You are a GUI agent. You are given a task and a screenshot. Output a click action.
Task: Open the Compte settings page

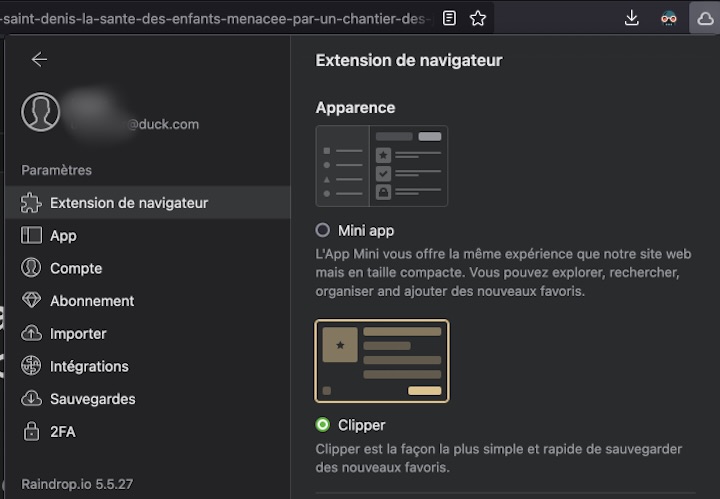(76, 268)
